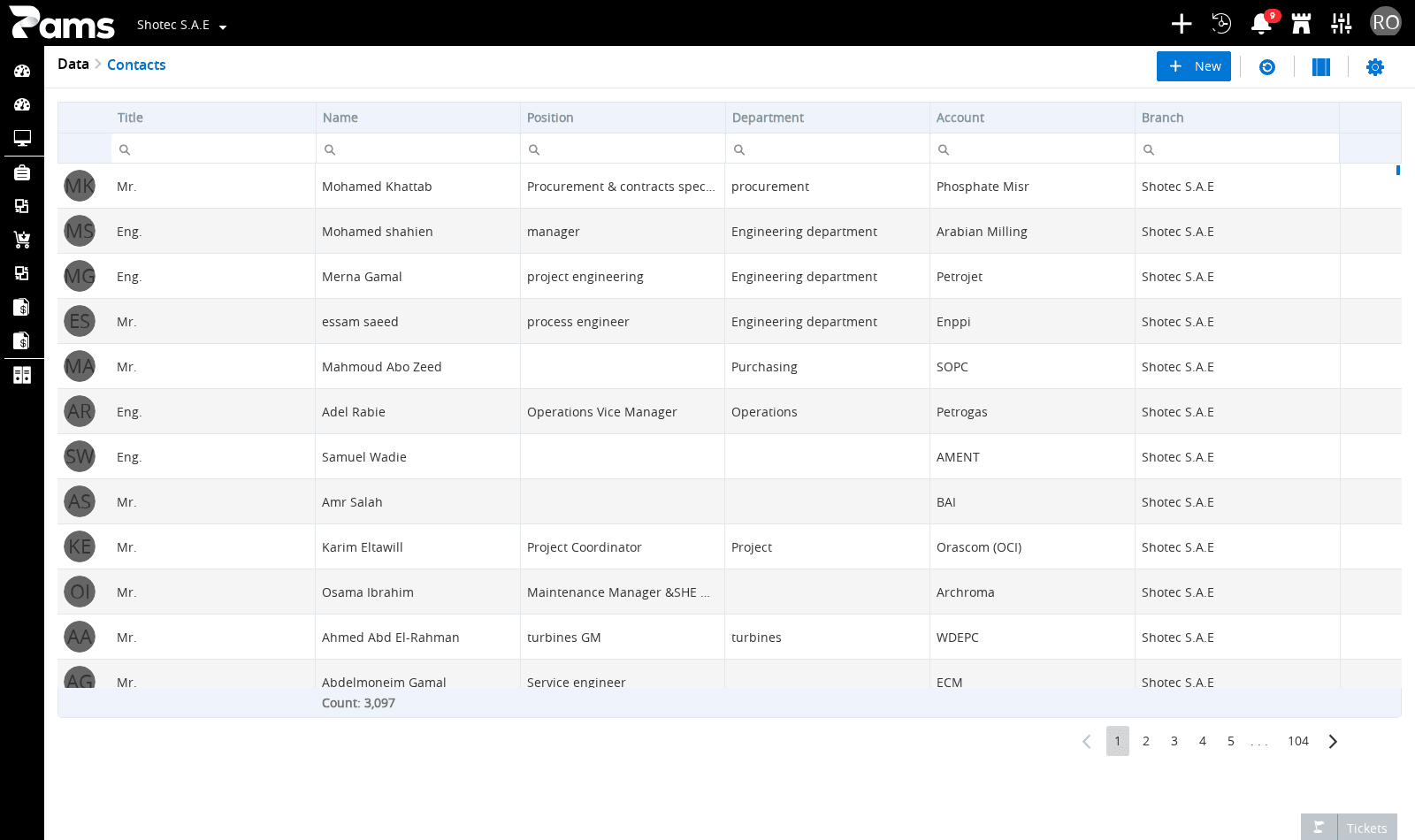Click the Department filter search field
Screen dimensions: 1415x840
[828, 149]
